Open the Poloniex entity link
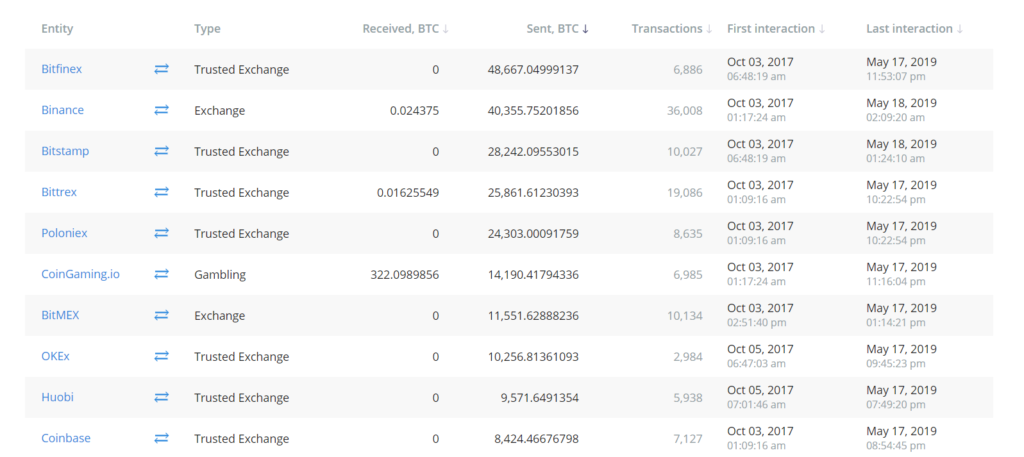Screen dimensions: 1024x457 point(64,233)
